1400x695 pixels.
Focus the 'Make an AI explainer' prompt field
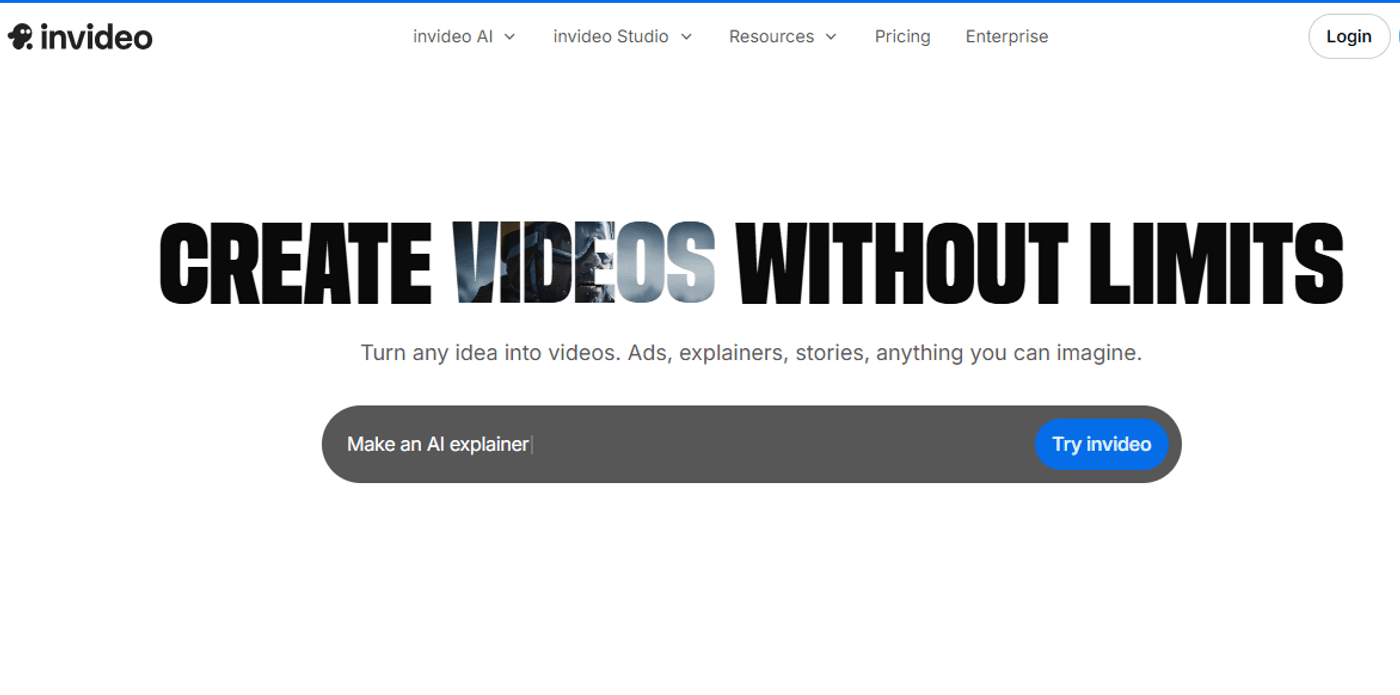click(438, 445)
